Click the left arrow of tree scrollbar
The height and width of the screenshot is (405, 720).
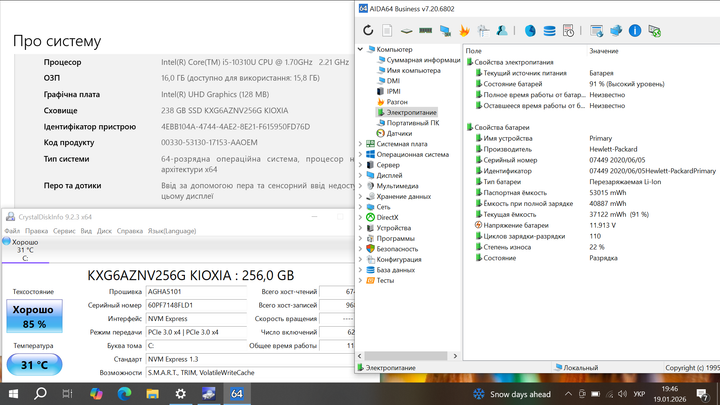coord(360,356)
